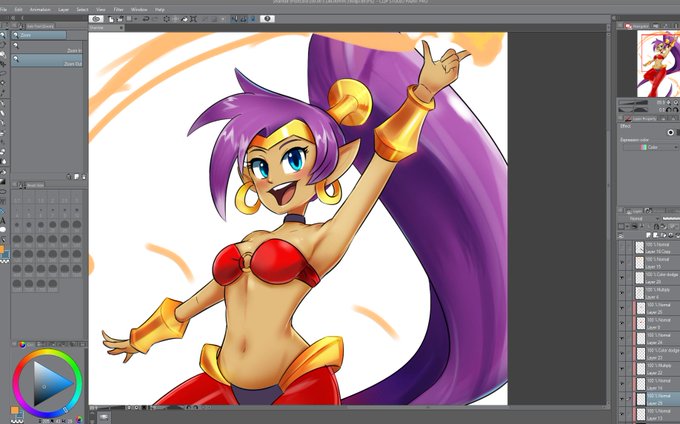Click the orange main color swatch
680x424 pixels.
(x=15, y=410)
